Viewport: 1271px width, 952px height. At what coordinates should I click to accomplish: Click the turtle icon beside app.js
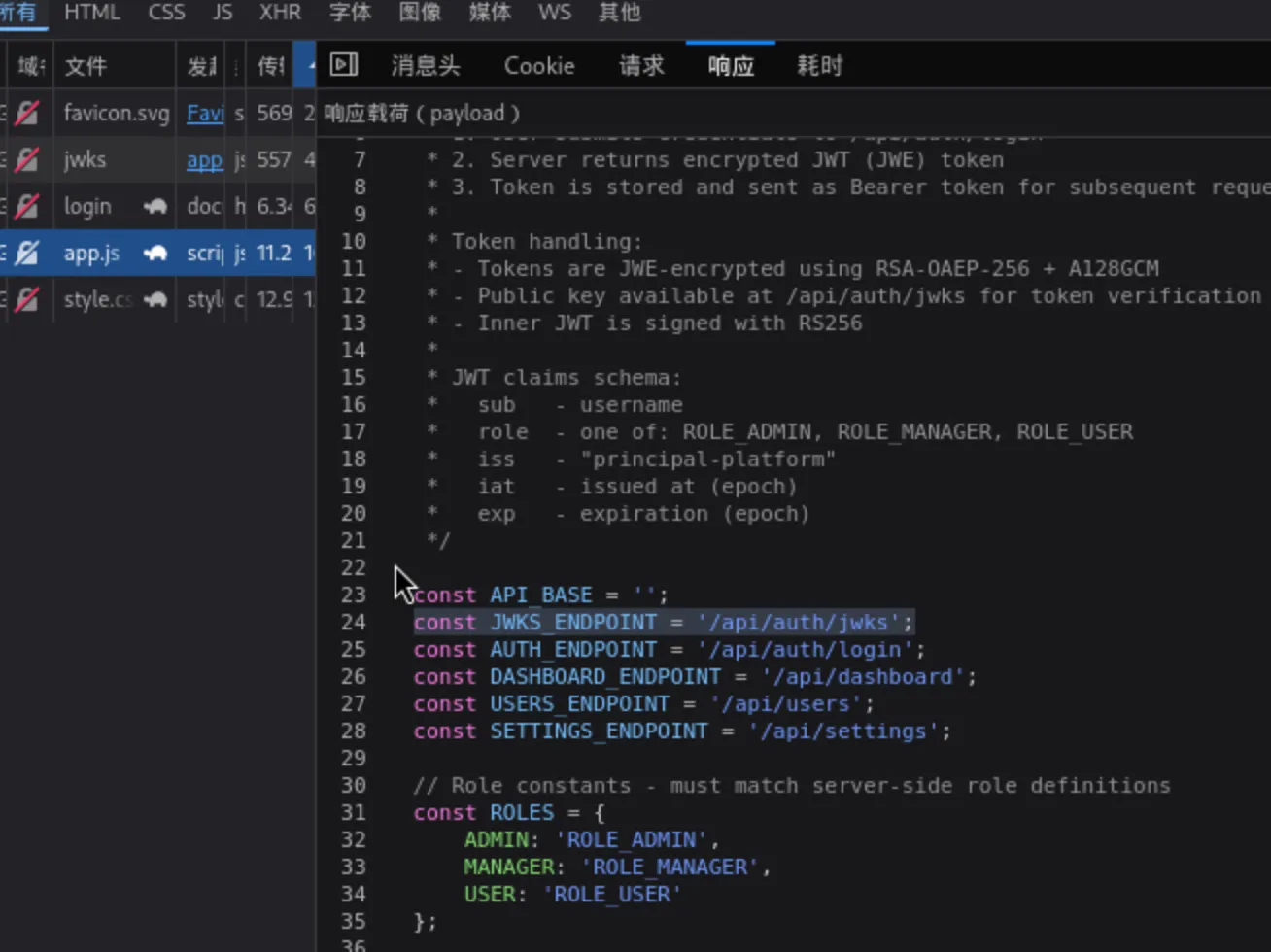[155, 254]
